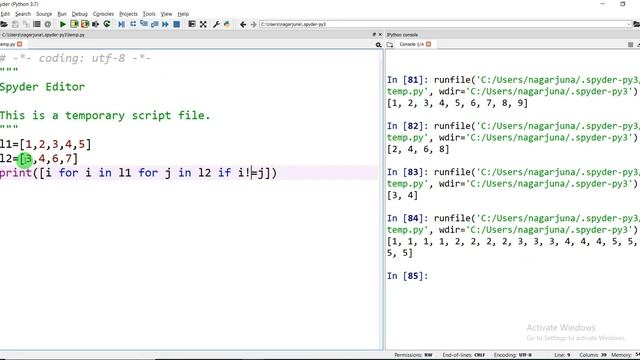Go forward with the right arrow icon
This screenshot has height=360, width=640.
pos(253,24)
